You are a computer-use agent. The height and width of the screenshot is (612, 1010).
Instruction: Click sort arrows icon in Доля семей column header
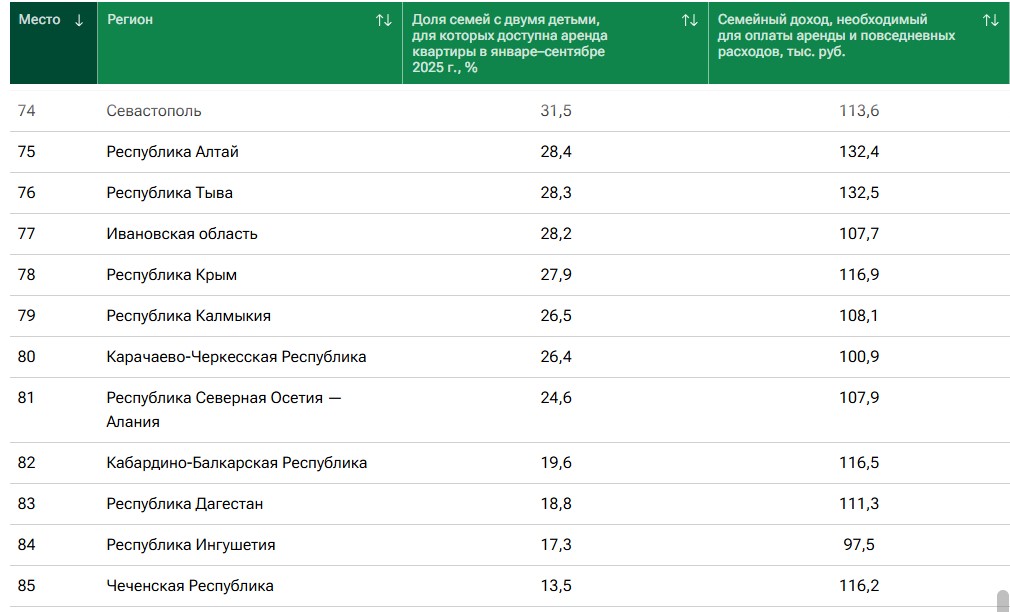pos(689,20)
